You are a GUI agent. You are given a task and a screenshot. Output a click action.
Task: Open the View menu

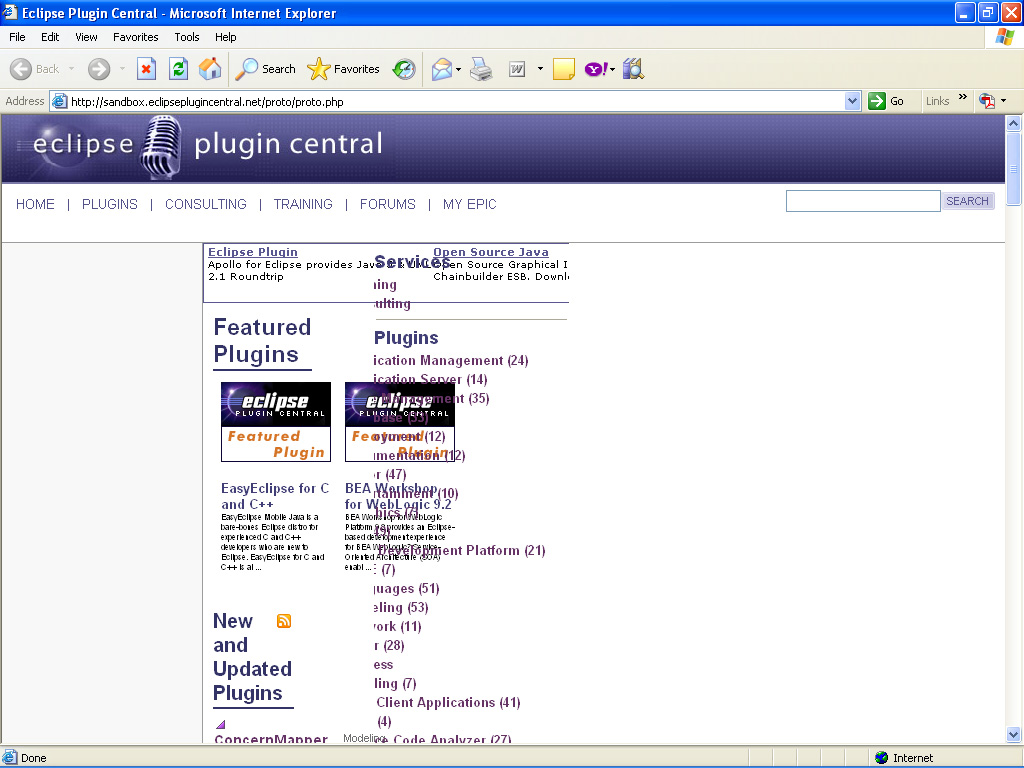coord(86,37)
